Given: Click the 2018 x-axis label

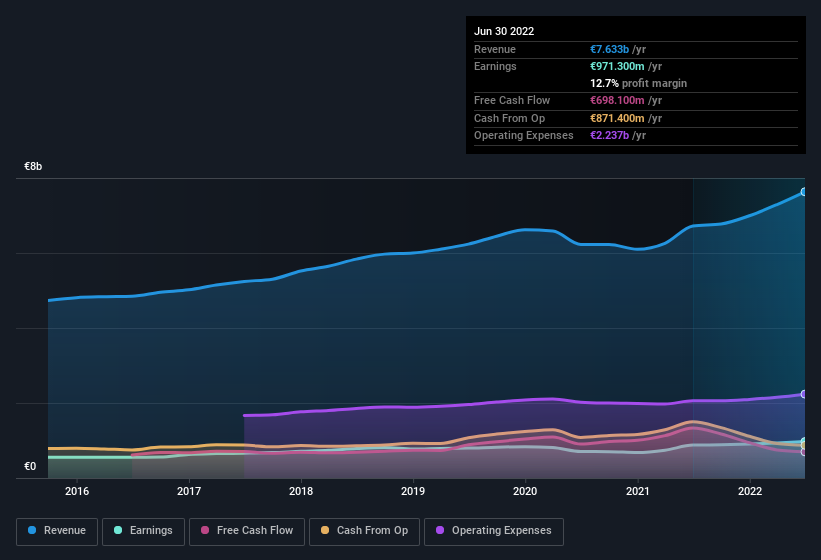Looking at the screenshot, I should coord(301,491).
